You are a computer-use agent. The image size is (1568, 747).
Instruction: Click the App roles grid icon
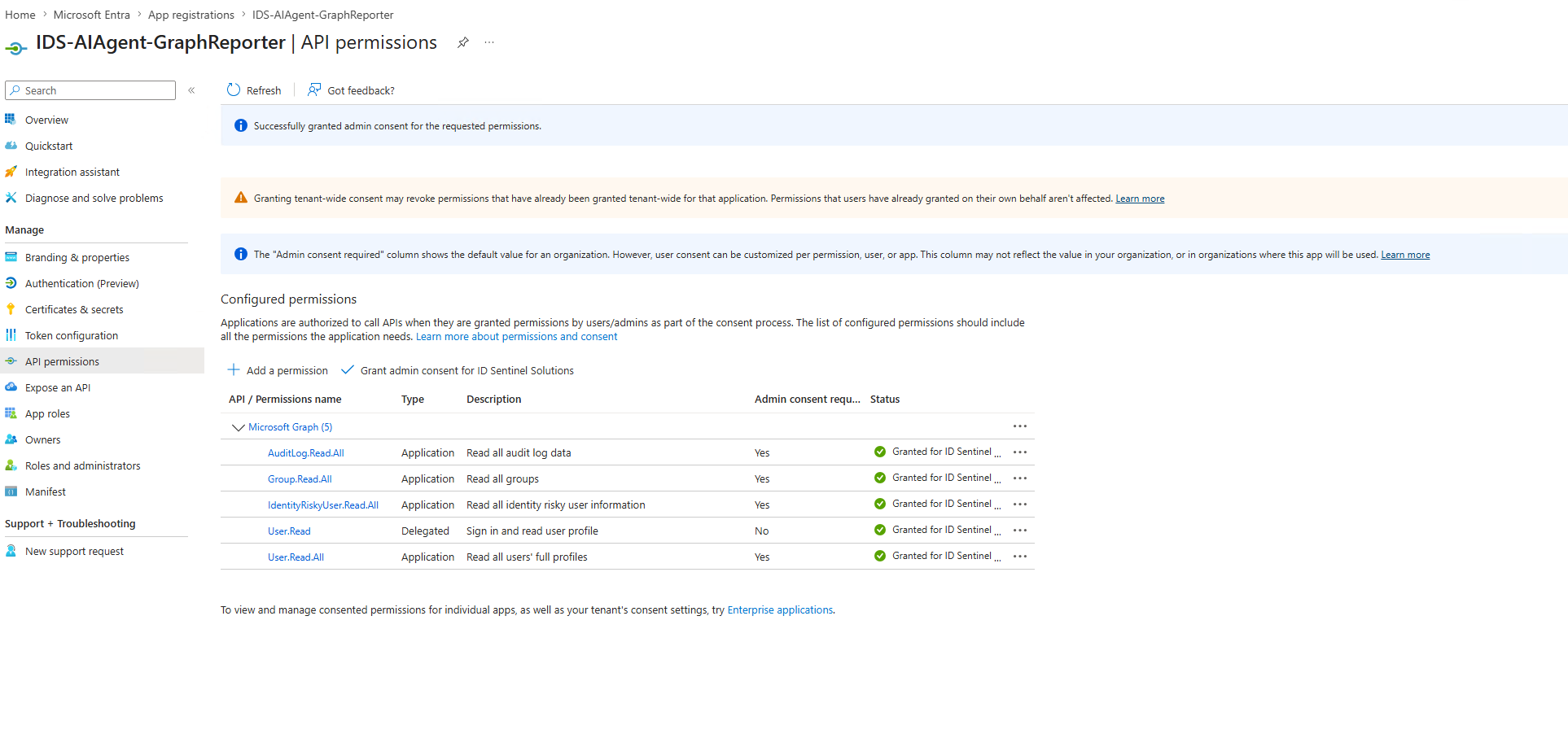point(11,413)
